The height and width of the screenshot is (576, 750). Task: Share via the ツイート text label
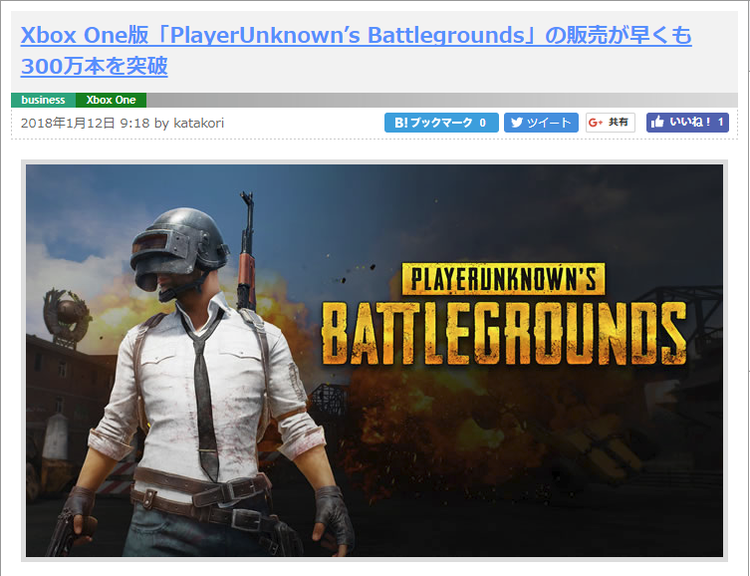(x=549, y=123)
